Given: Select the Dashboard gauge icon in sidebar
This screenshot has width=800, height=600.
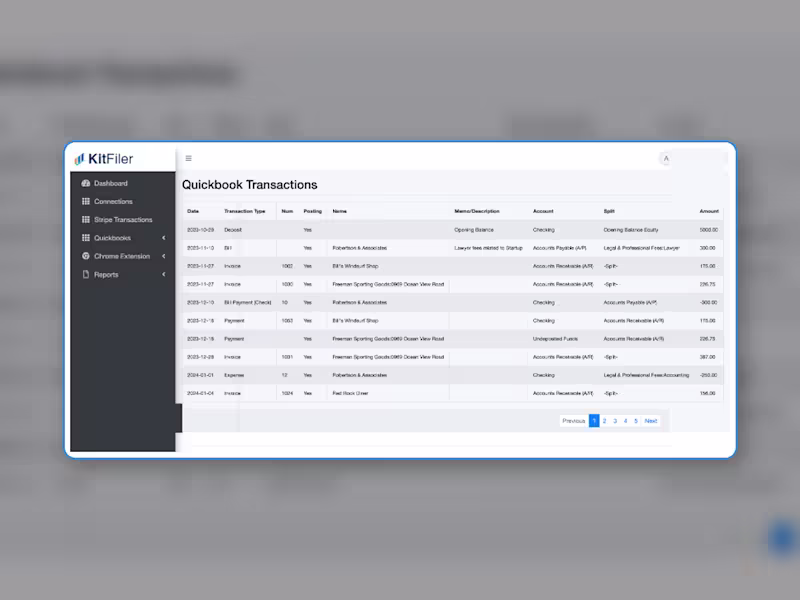Looking at the screenshot, I should [86, 183].
